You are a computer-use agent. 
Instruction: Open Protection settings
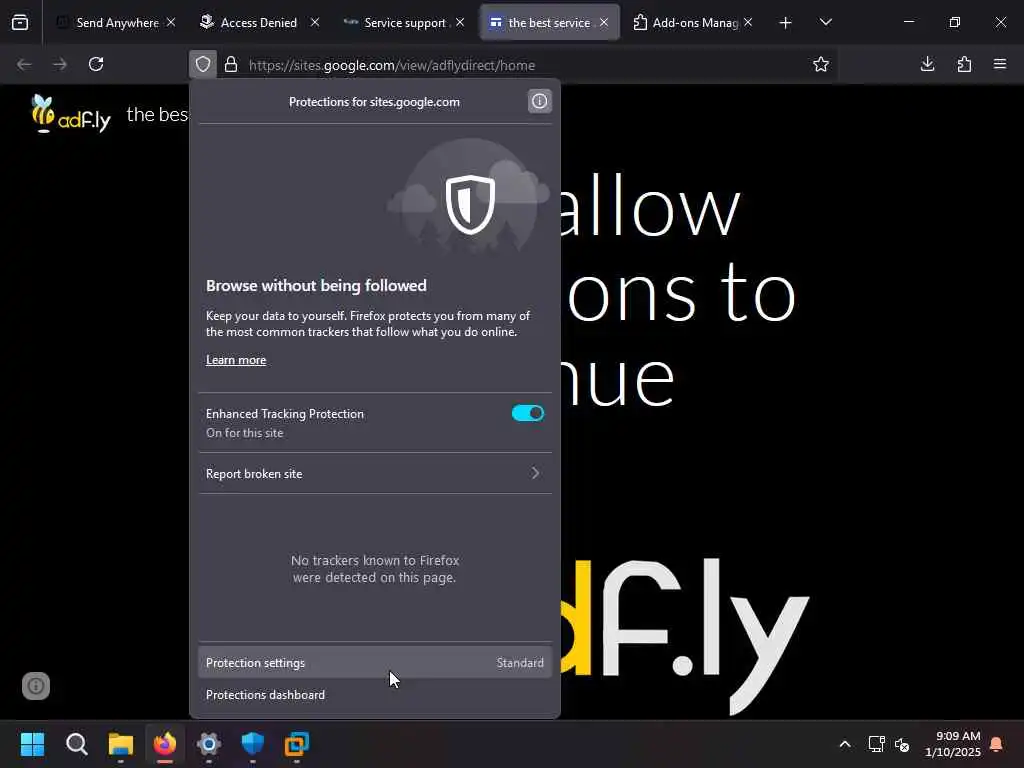375,662
